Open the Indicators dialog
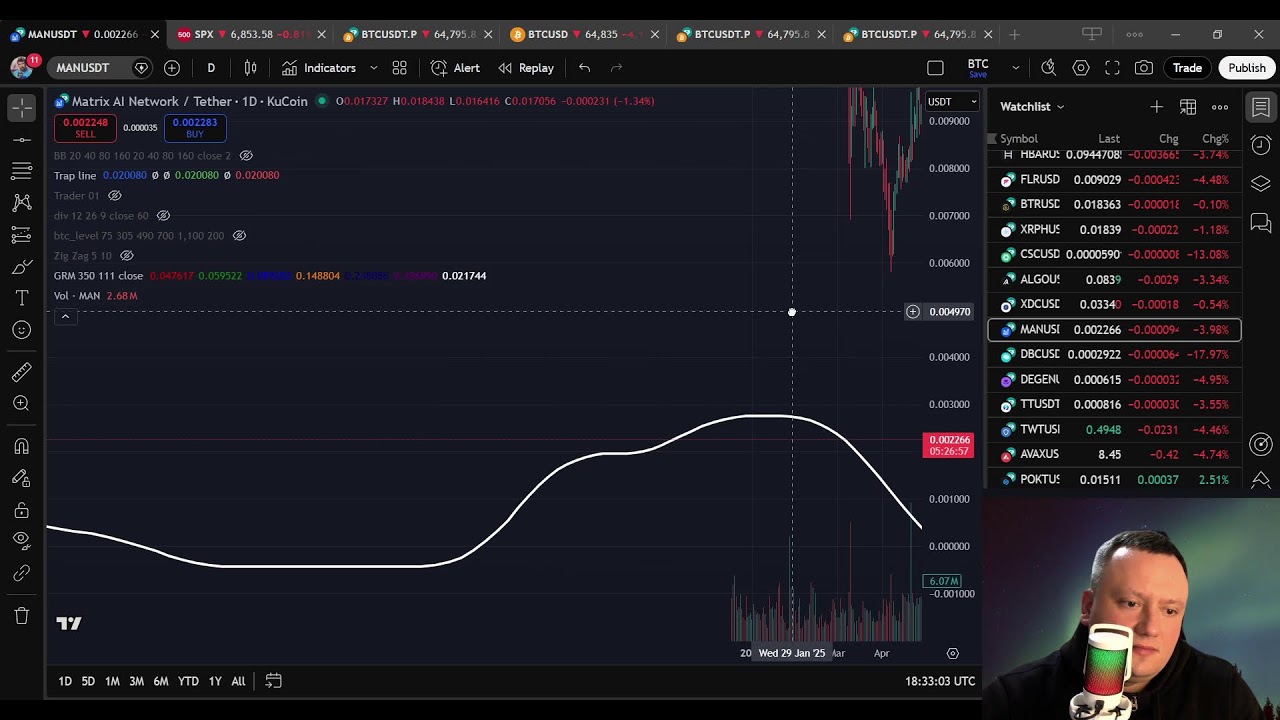1280x720 pixels. [319, 68]
